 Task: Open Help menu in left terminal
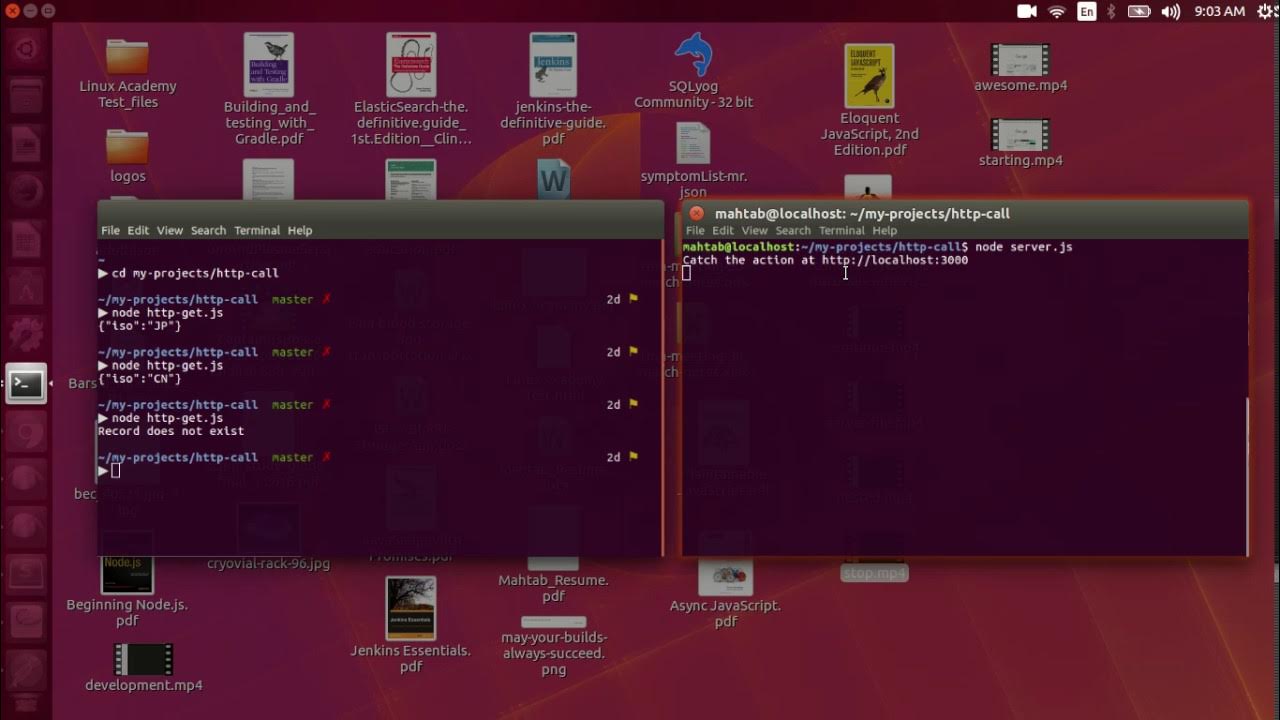(300, 230)
